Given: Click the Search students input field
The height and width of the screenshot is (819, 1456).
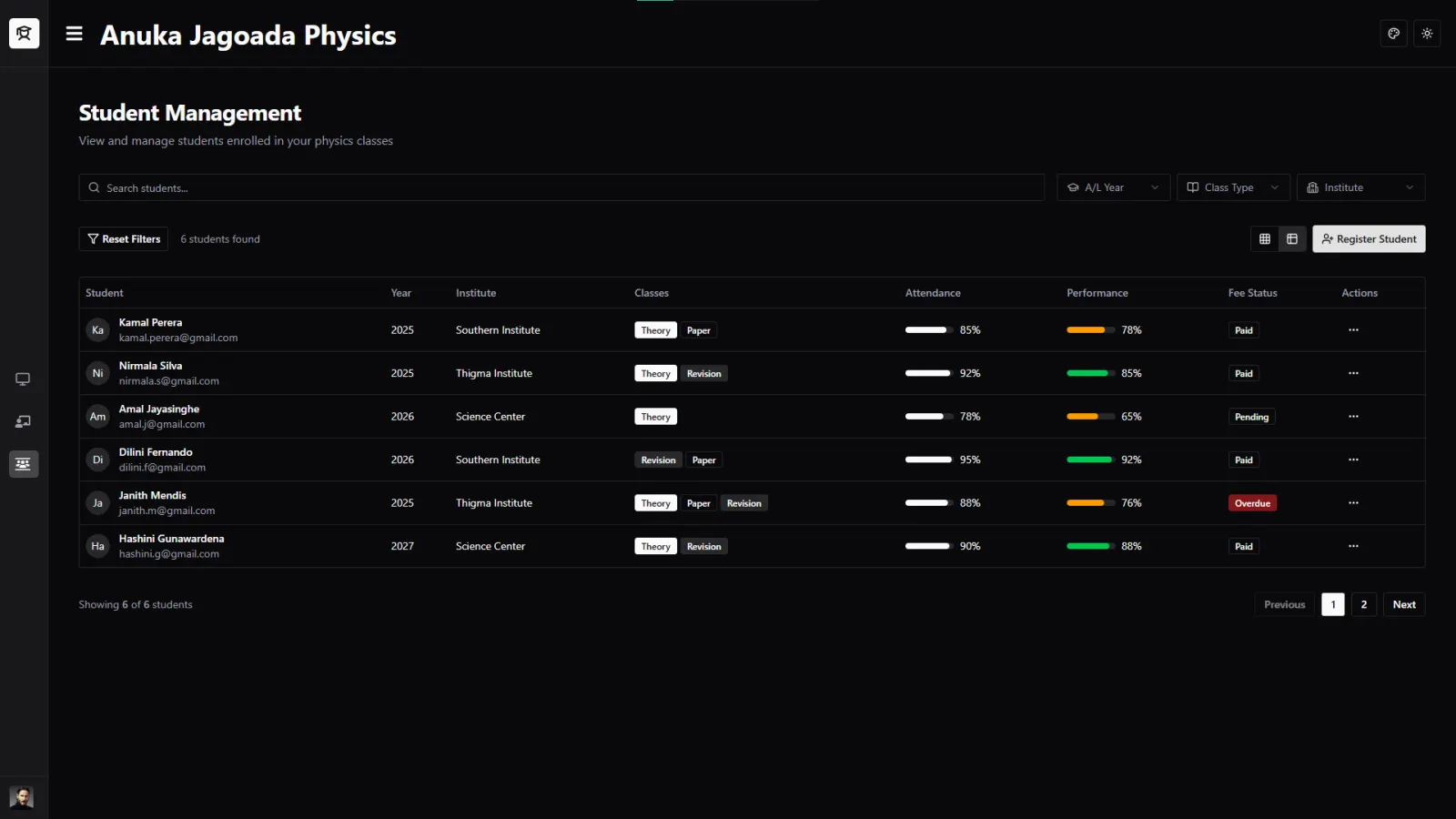Looking at the screenshot, I should coord(561,187).
